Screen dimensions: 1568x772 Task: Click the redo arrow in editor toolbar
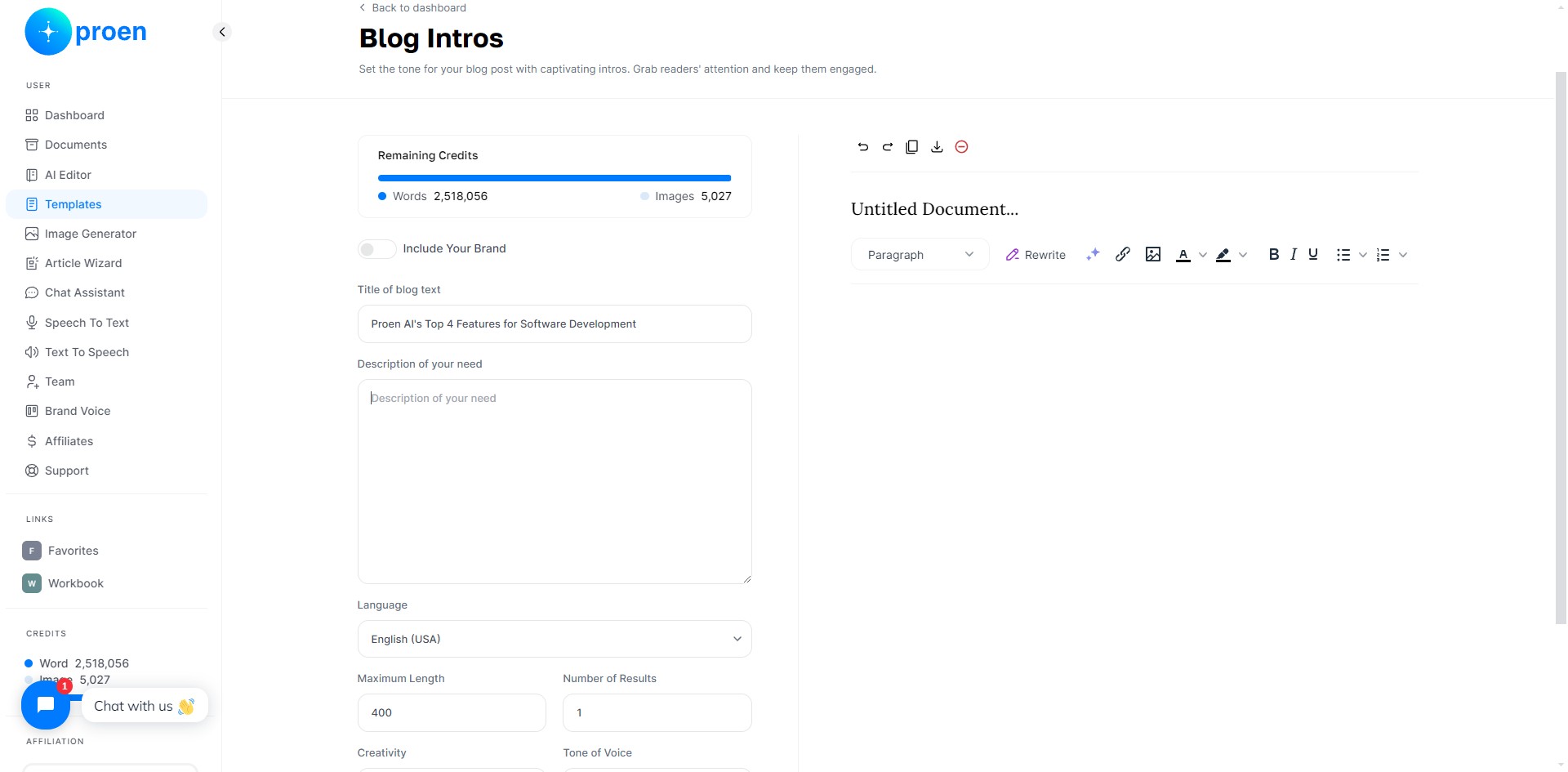point(887,147)
